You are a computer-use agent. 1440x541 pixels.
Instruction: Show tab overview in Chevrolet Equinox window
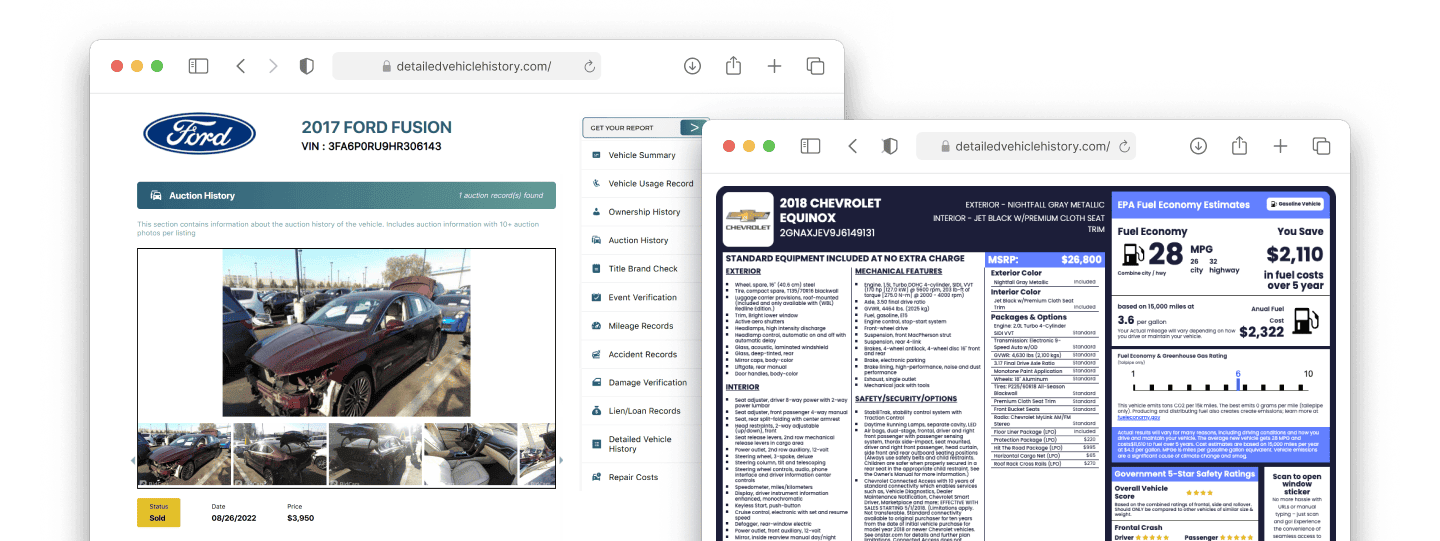click(1321, 146)
